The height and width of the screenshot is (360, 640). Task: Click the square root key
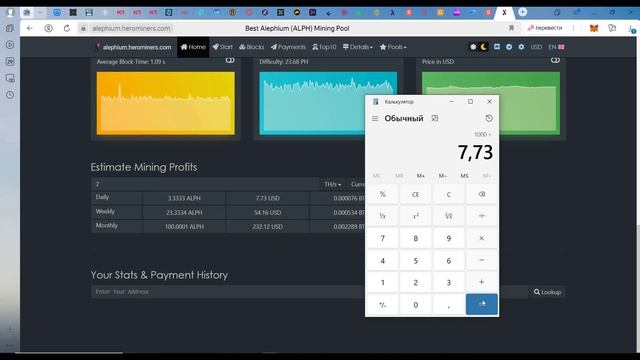[x=449, y=216]
